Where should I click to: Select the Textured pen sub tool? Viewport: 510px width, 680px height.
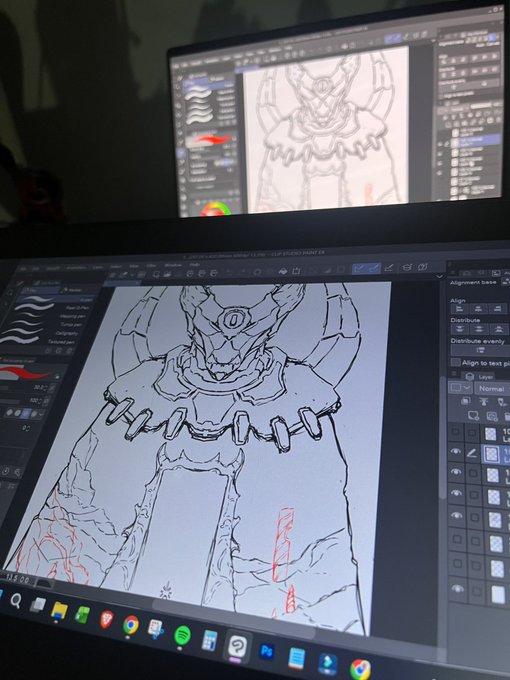(38, 342)
